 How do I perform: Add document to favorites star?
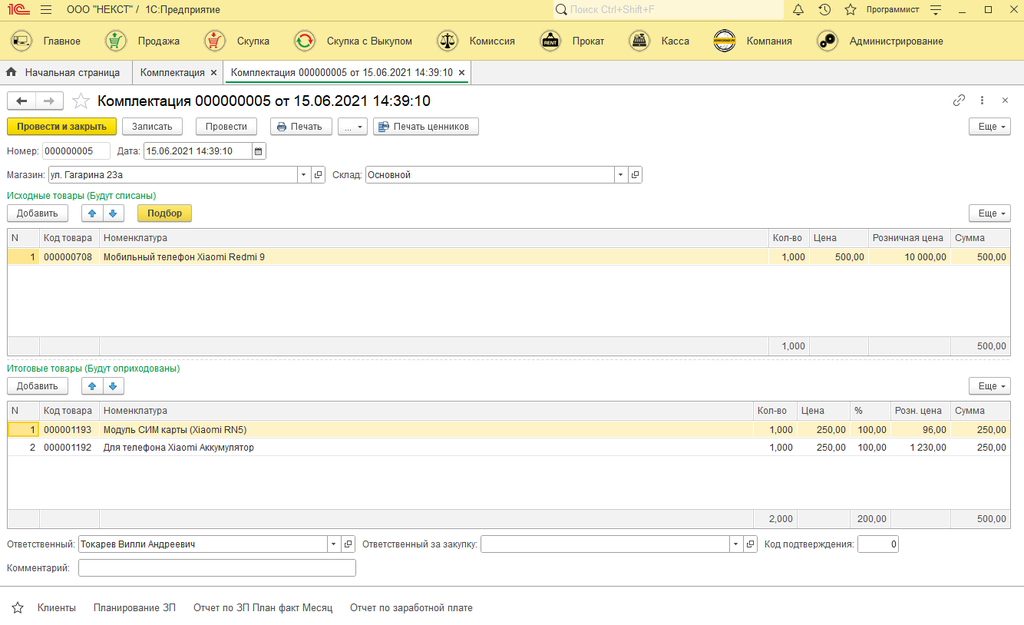coord(80,101)
